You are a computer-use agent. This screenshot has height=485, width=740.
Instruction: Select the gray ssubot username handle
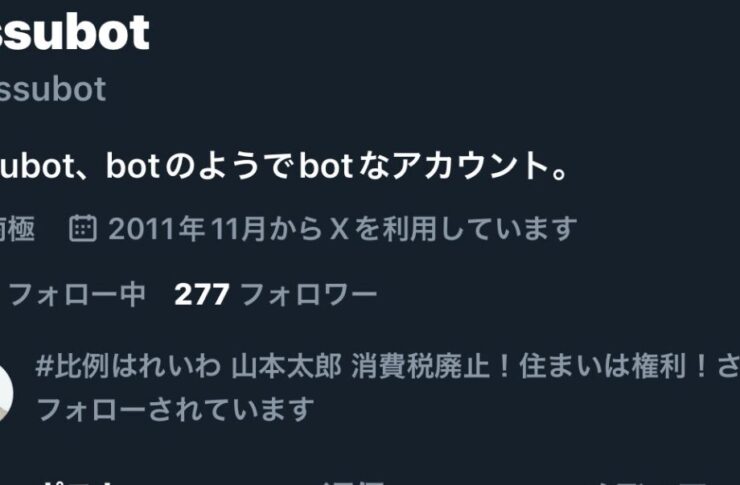point(52,89)
